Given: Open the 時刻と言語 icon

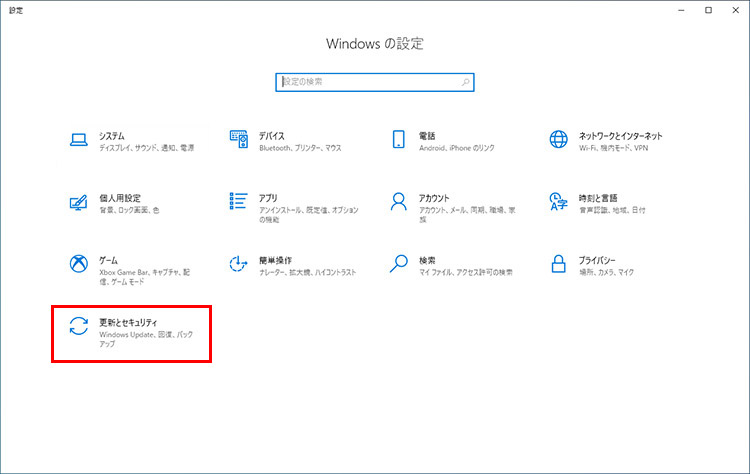Looking at the screenshot, I should pos(558,202).
